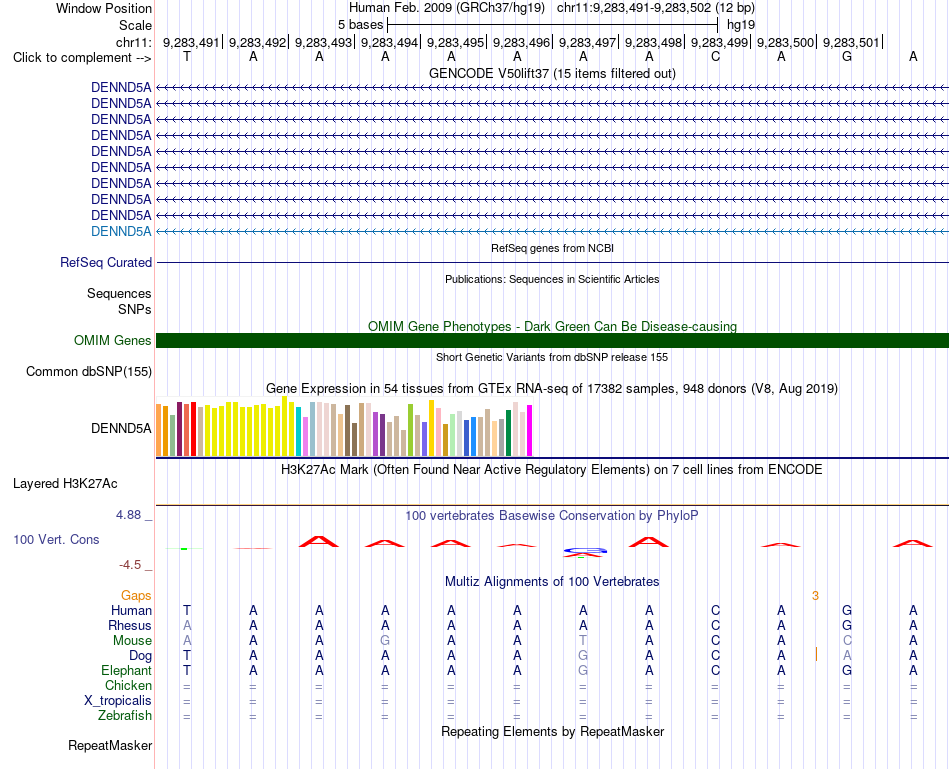This screenshot has height=769, width=950.
Task: Click the hg19 text beside the scale bar
Action: click(741, 25)
